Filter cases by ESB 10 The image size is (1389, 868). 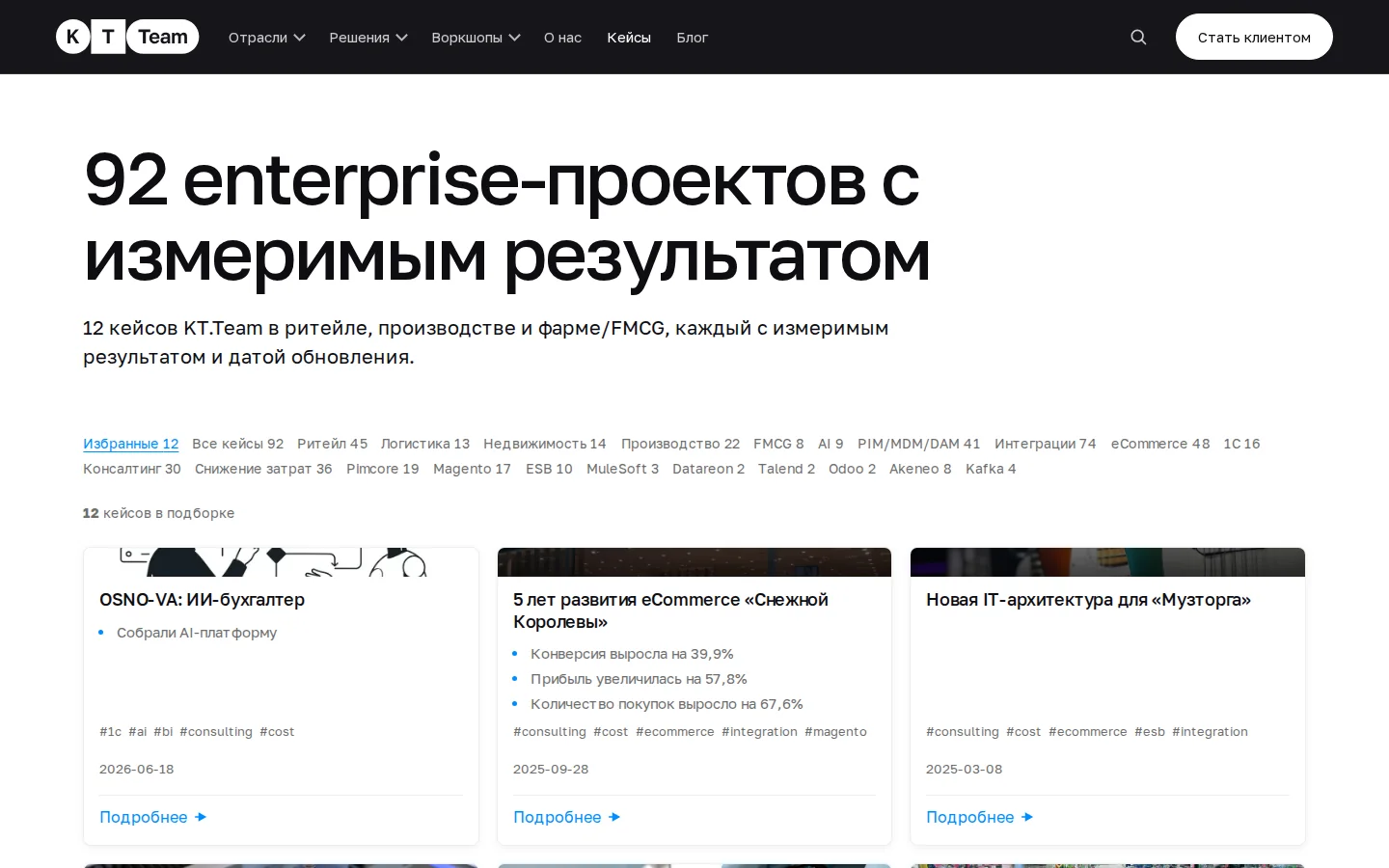[549, 469]
